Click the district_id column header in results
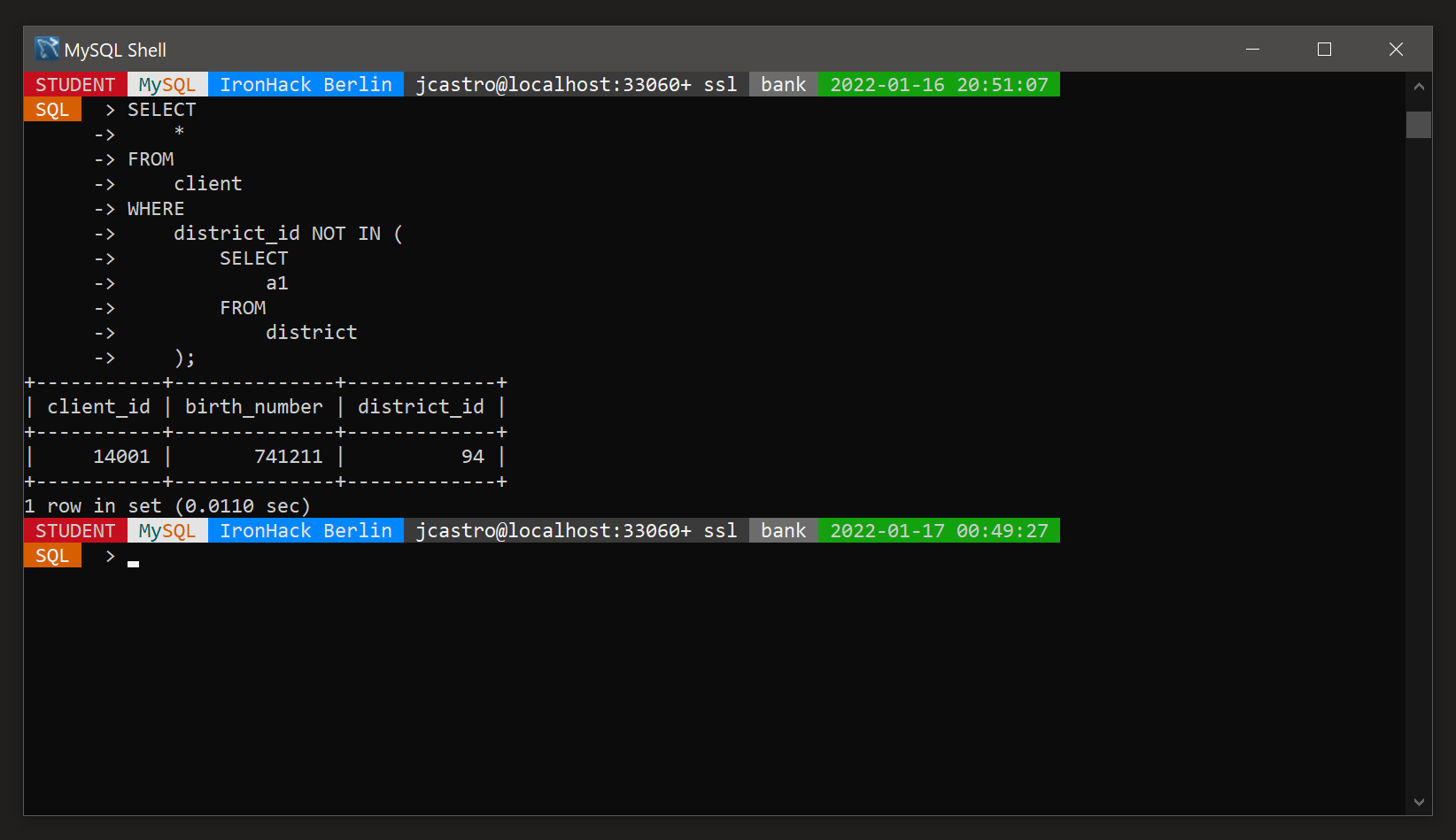Viewport: 1456px width, 840px height. 421,407
